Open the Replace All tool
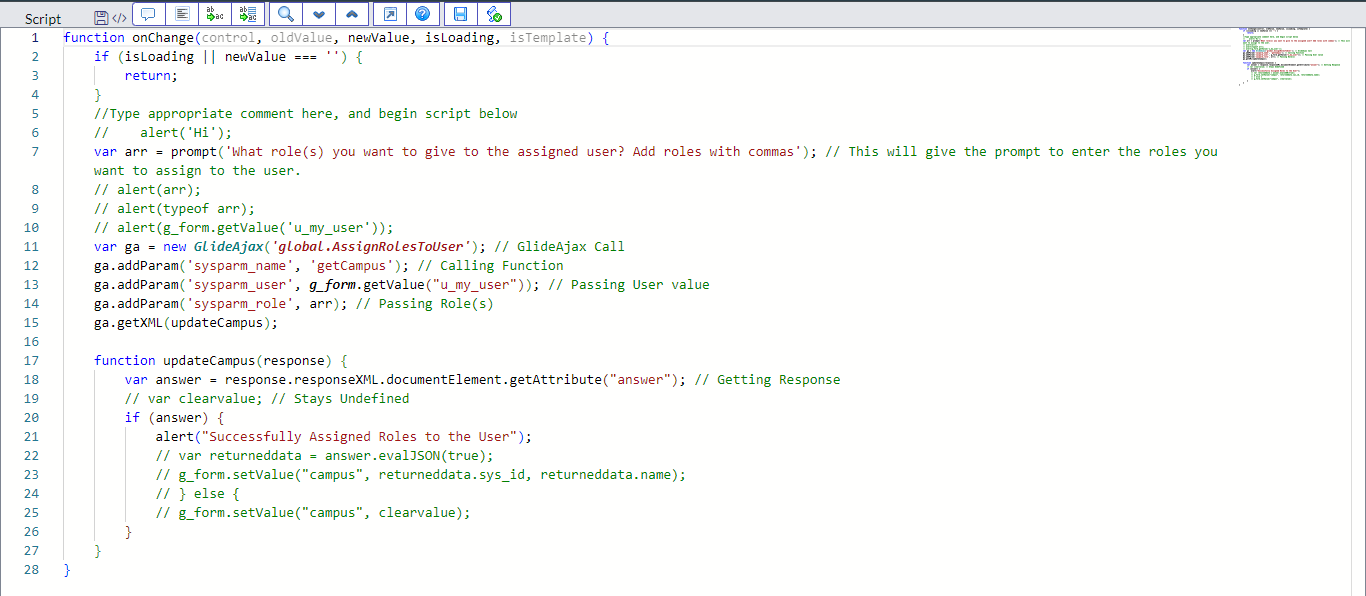 248,14
